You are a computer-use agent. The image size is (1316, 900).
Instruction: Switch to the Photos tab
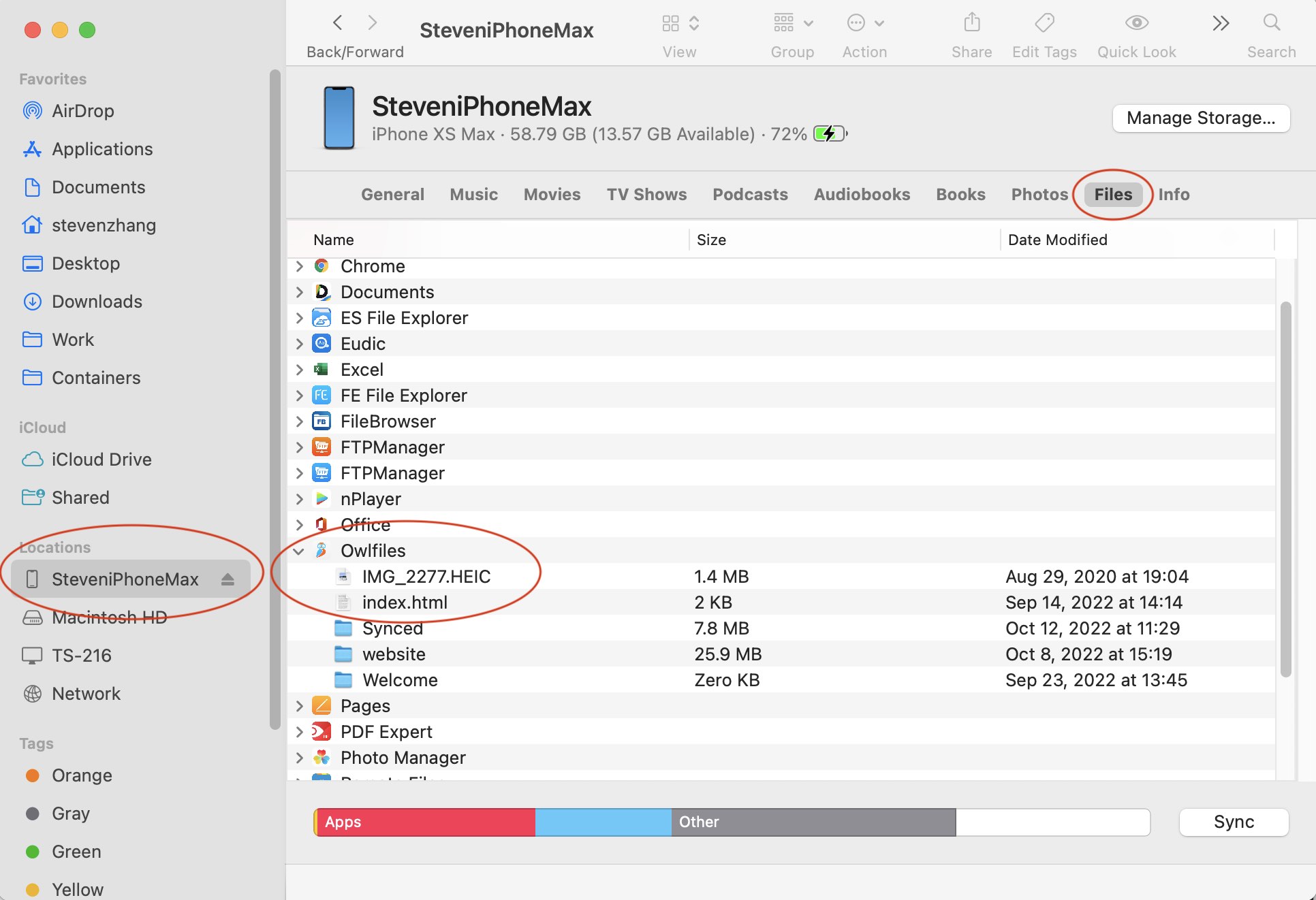point(1039,195)
